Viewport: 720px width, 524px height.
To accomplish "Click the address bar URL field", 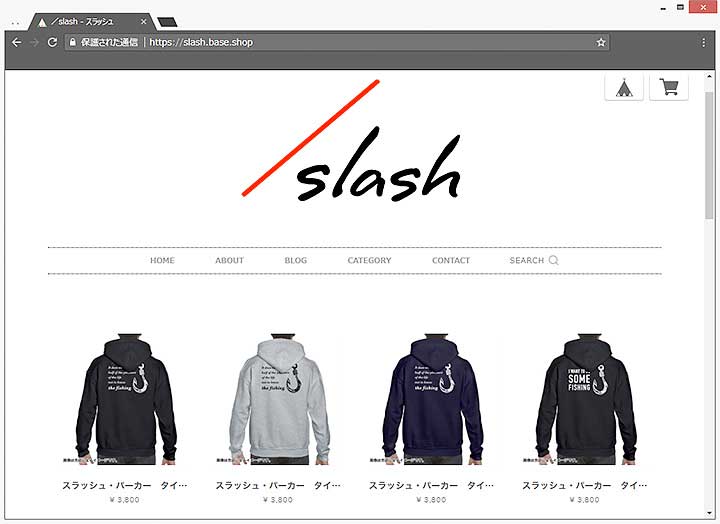I will click(337, 43).
